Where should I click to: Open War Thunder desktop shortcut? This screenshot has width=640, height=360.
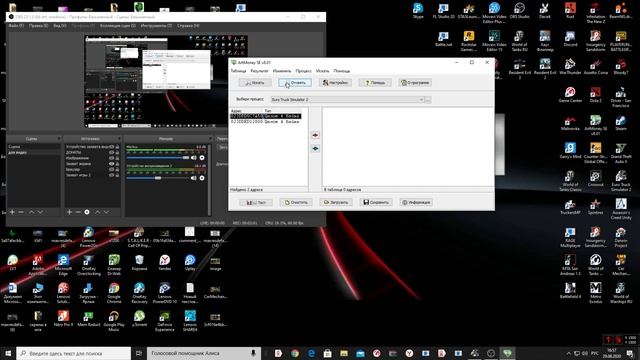(570, 67)
